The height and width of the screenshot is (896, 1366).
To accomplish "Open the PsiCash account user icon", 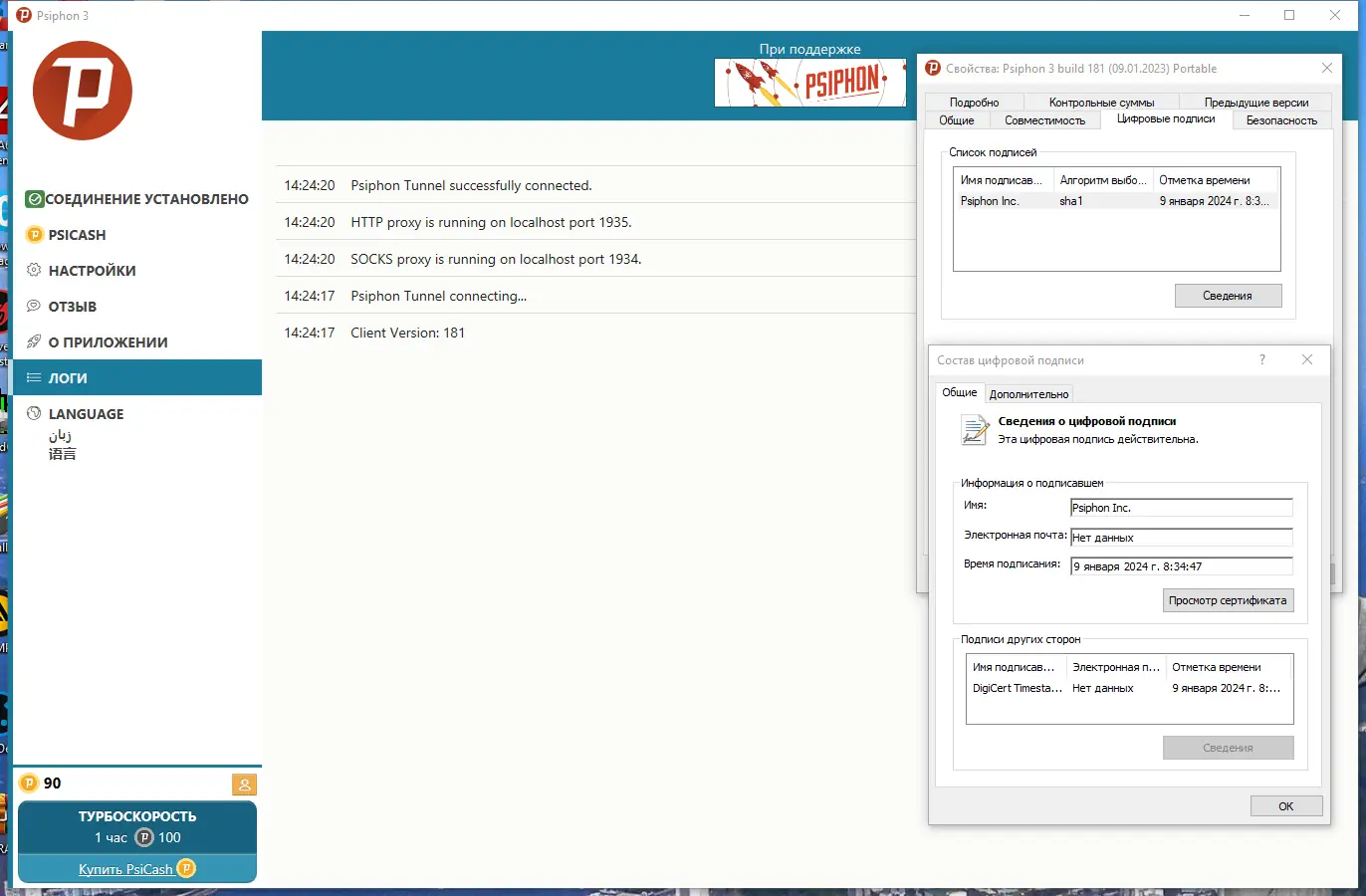I will [244, 784].
